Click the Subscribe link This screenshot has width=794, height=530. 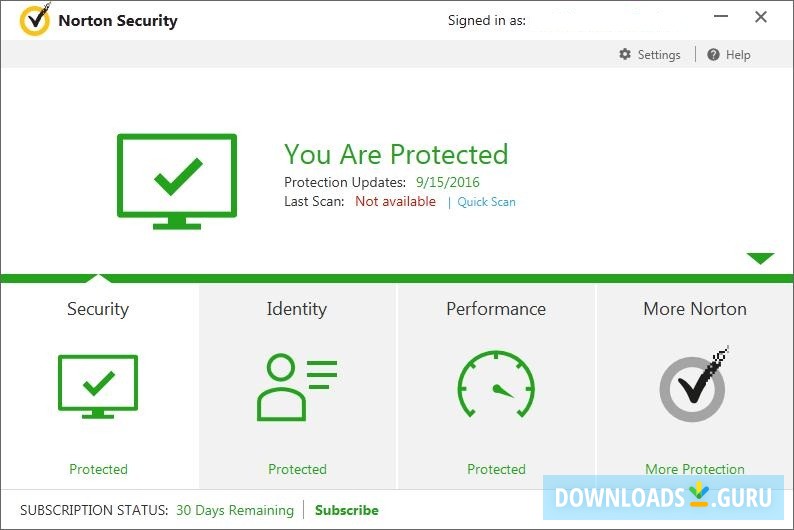point(347,510)
